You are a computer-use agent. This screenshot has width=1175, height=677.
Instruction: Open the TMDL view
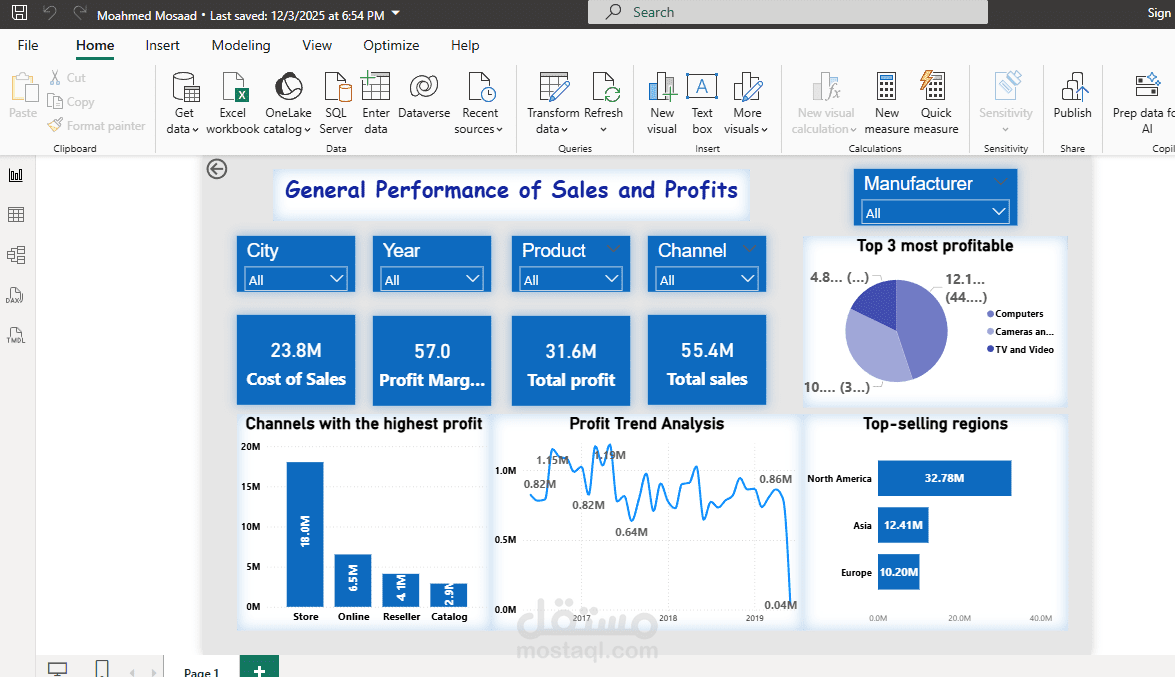point(16,335)
